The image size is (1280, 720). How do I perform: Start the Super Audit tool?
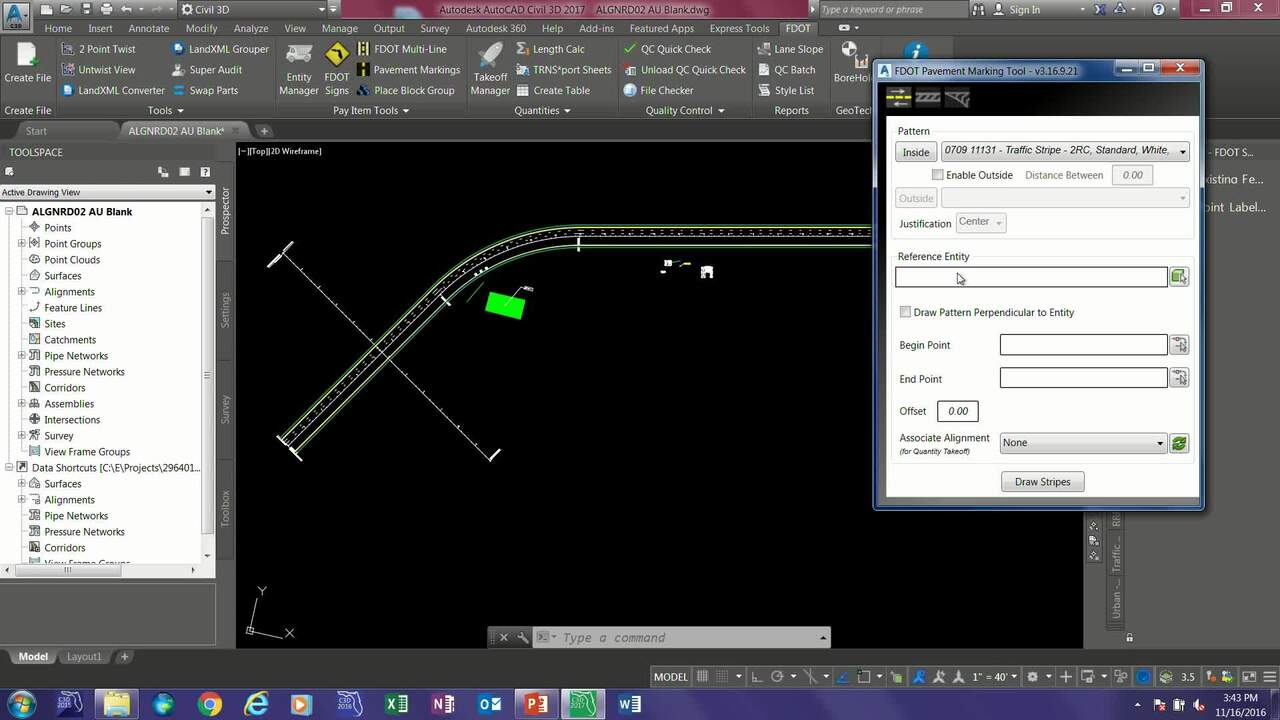coord(206,70)
